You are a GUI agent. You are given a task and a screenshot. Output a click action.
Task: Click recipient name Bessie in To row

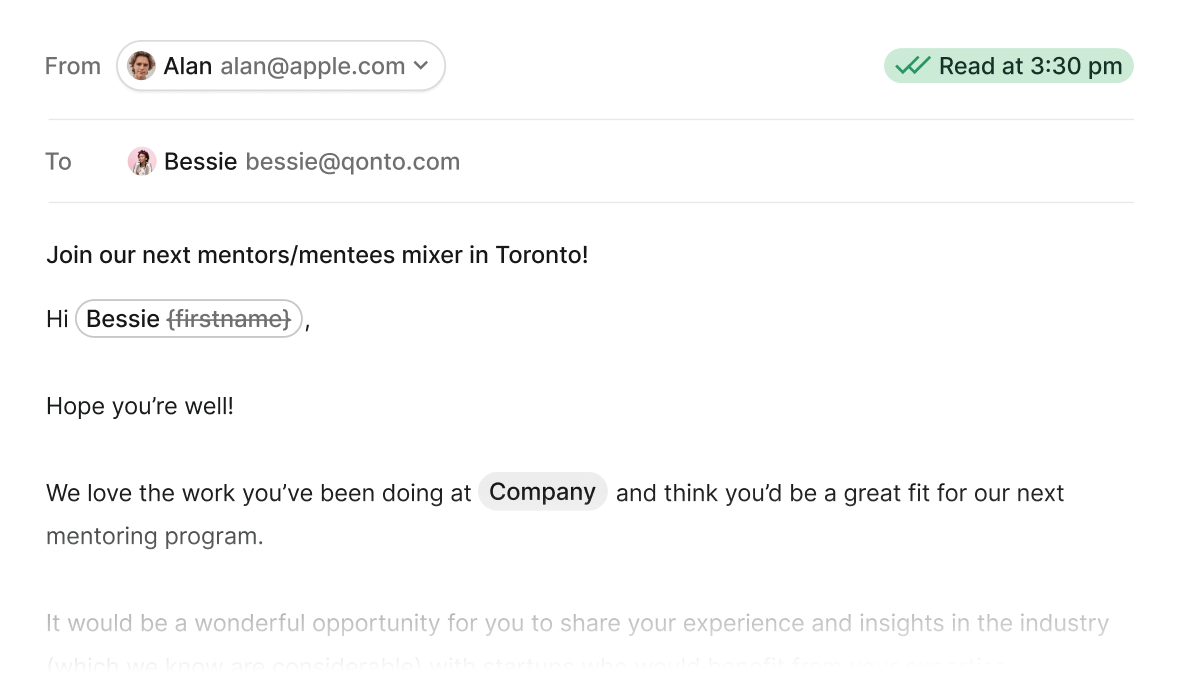point(200,162)
